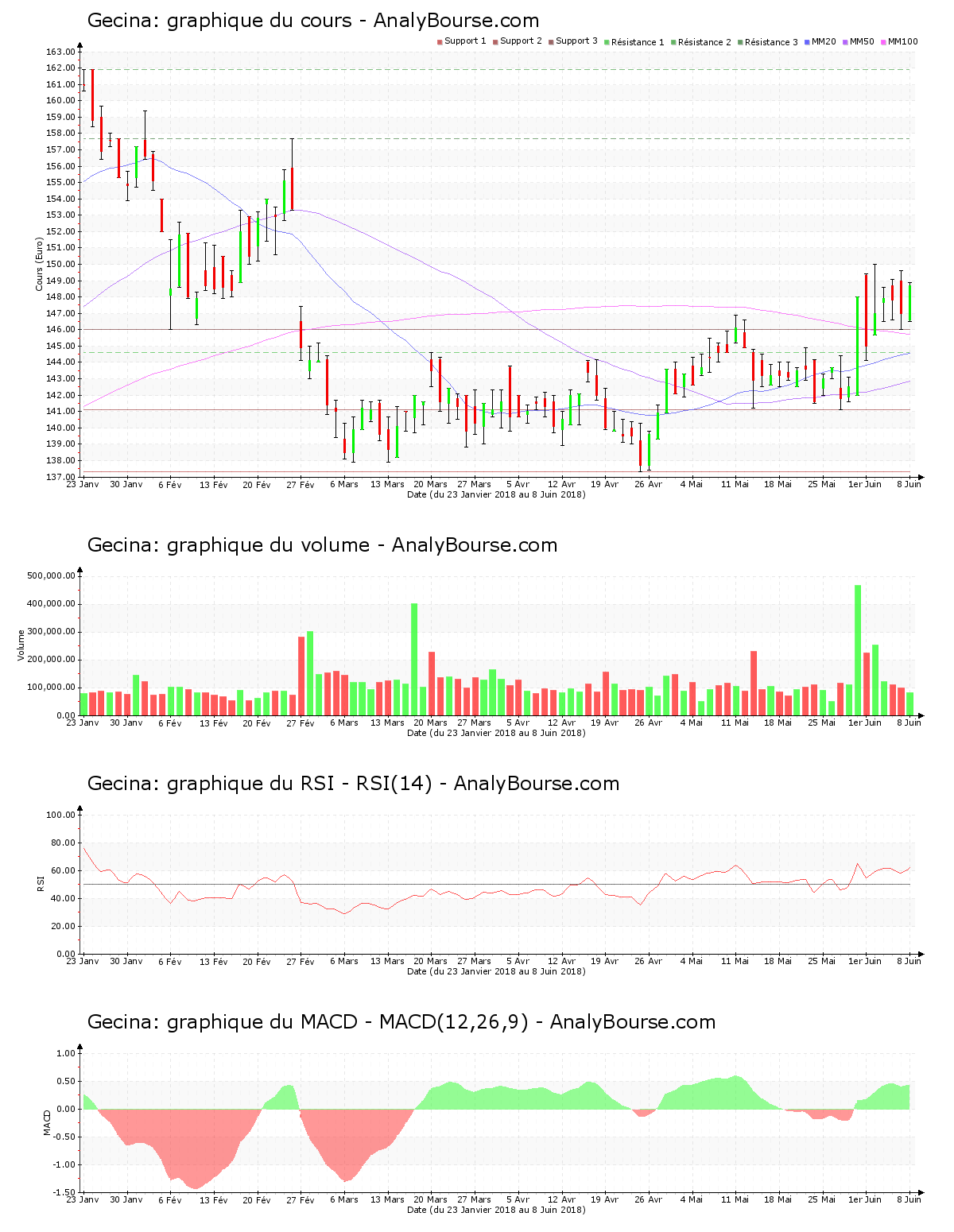The width and height of the screenshot is (954, 1232).
Task: Click the MACD(12,26,9) chart title
Action: 401,1022
